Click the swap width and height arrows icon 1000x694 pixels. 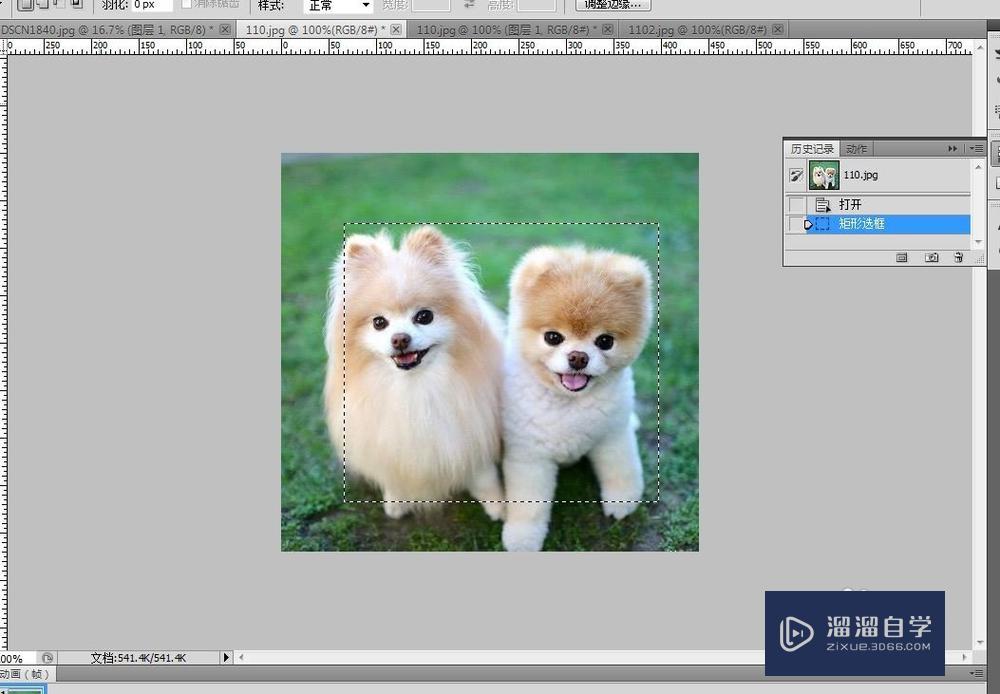pyautogui.click(x=469, y=5)
